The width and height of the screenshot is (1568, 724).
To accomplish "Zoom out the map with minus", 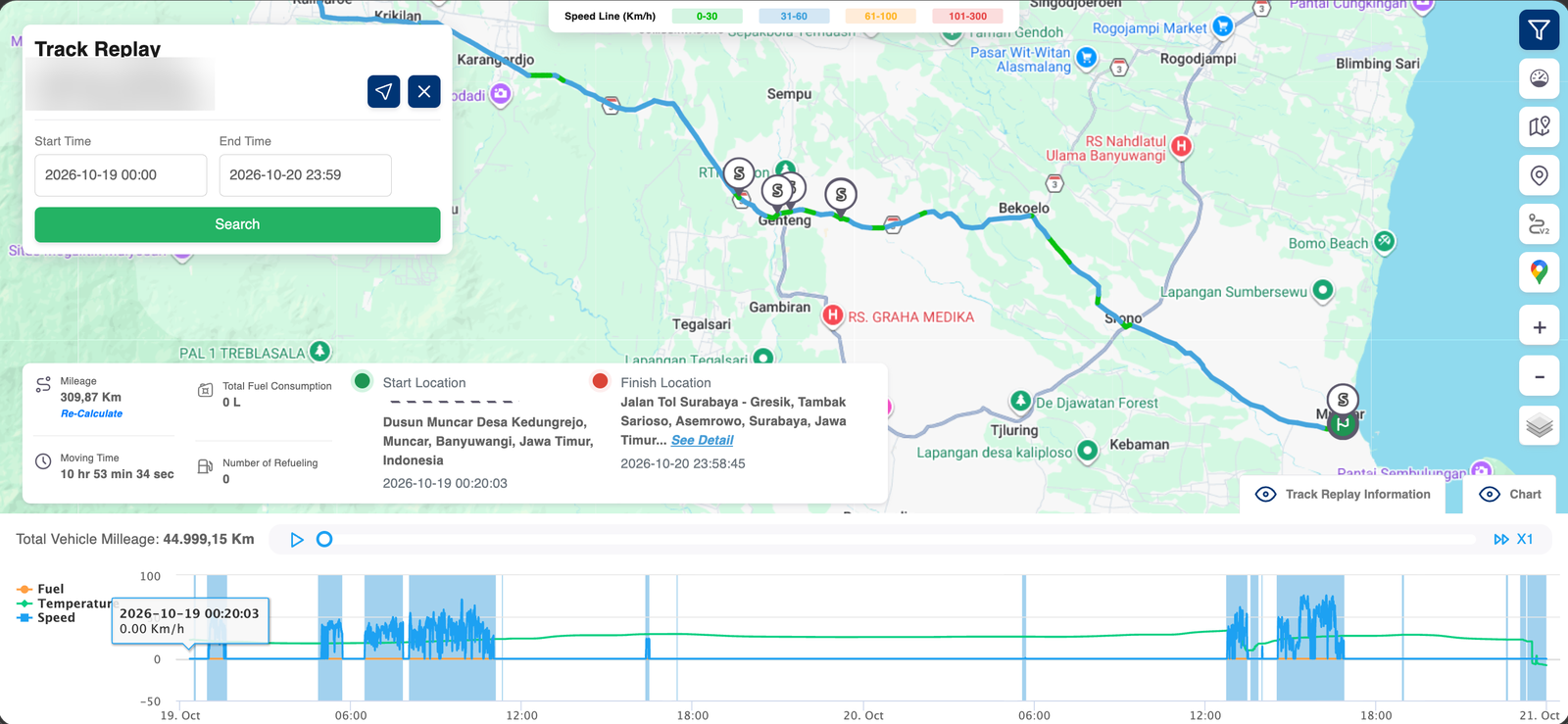I will click(1539, 376).
